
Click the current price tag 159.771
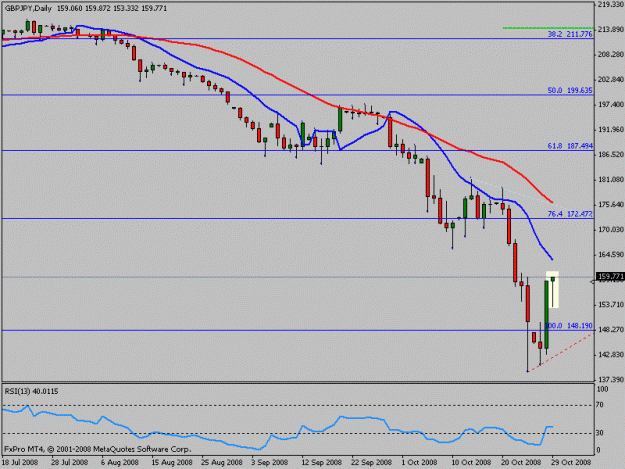[x=610, y=277]
